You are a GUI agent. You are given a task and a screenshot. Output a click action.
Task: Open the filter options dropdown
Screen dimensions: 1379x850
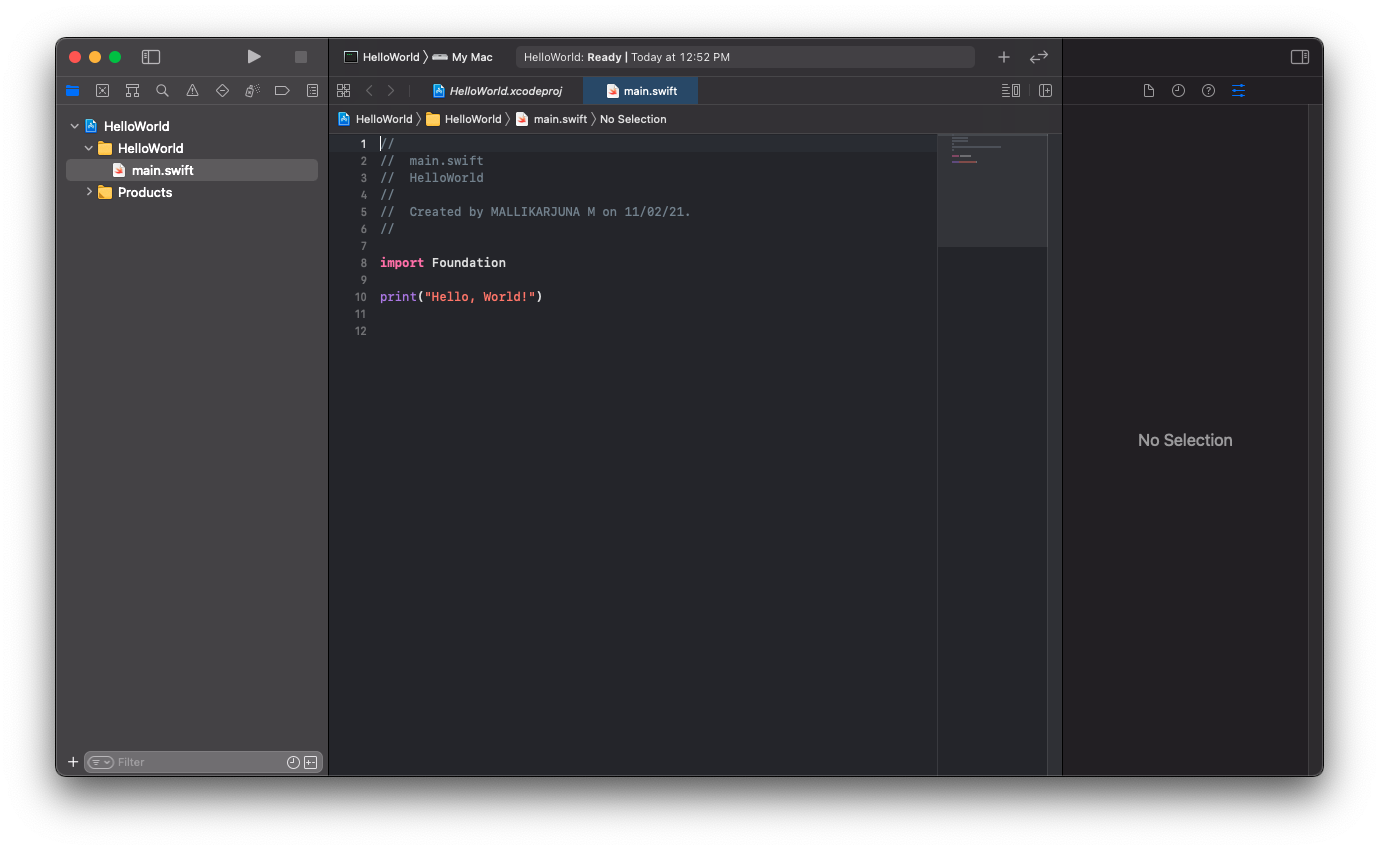coord(101,762)
